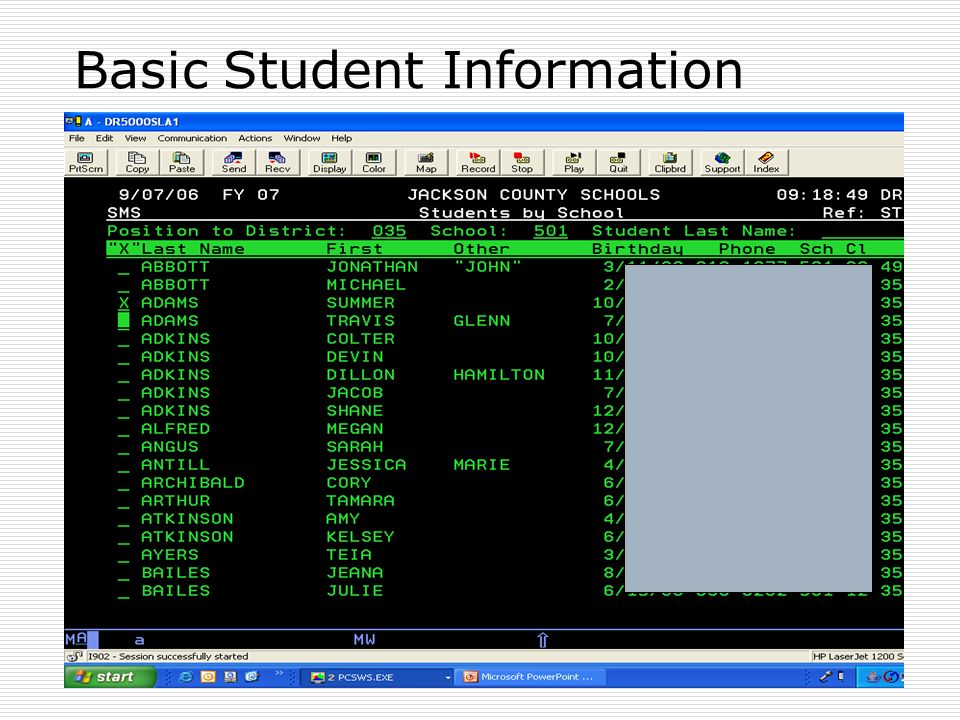
Task: Open the Actions menu
Action: pyautogui.click(x=255, y=138)
